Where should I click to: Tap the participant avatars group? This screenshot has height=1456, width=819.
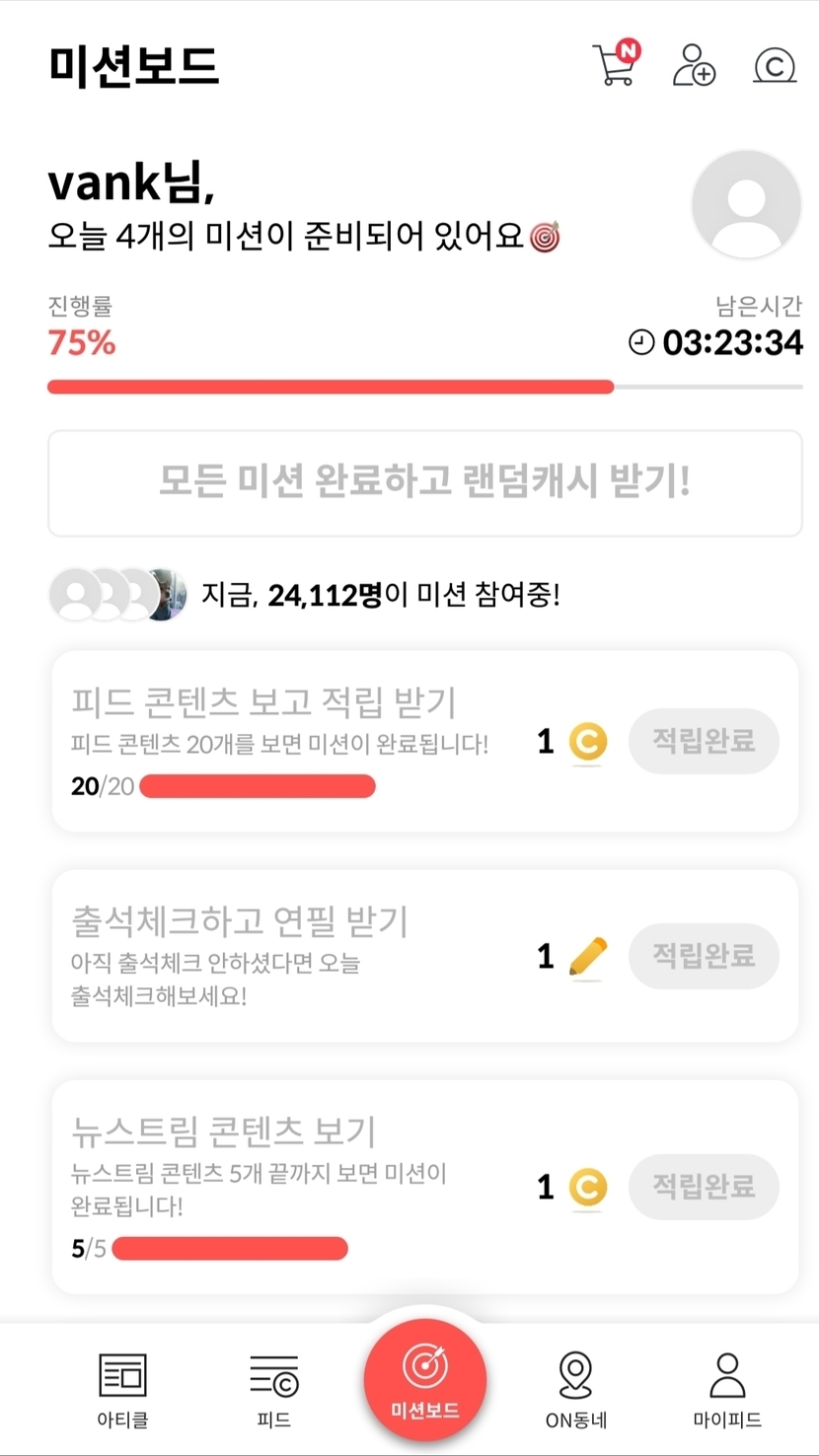point(118,595)
